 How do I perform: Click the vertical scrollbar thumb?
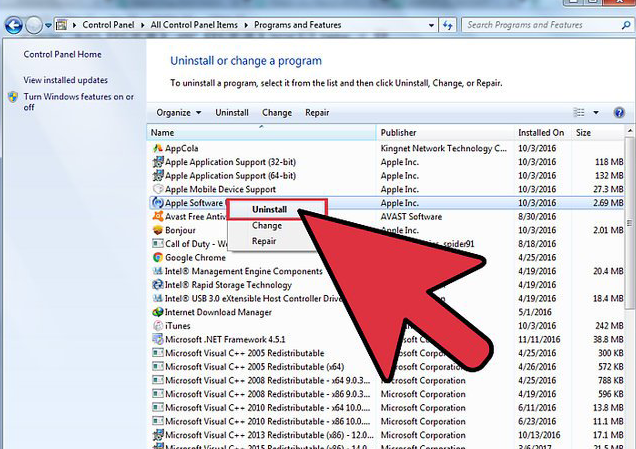coord(630,223)
